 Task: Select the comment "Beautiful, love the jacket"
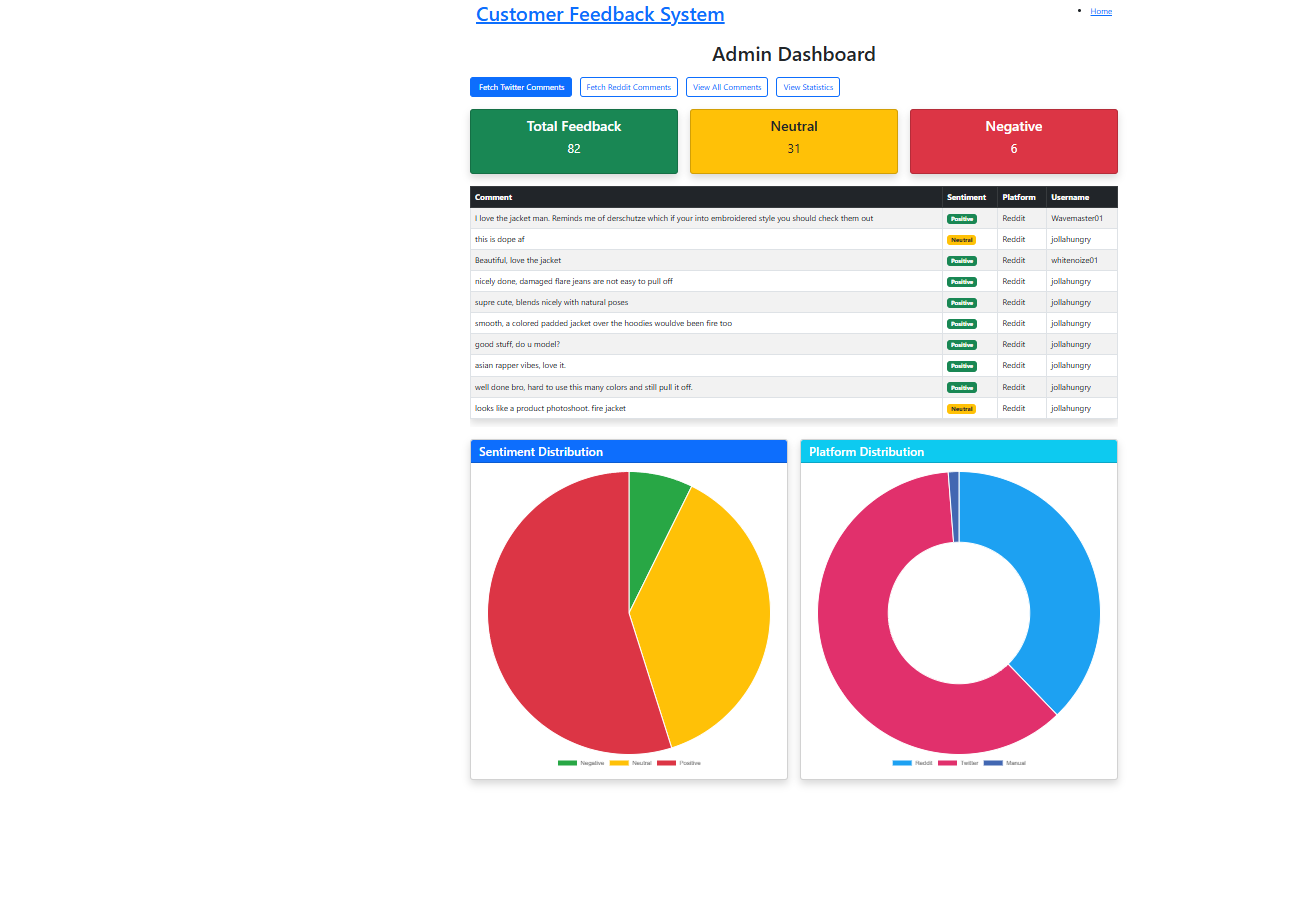pyautogui.click(x=518, y=260)
